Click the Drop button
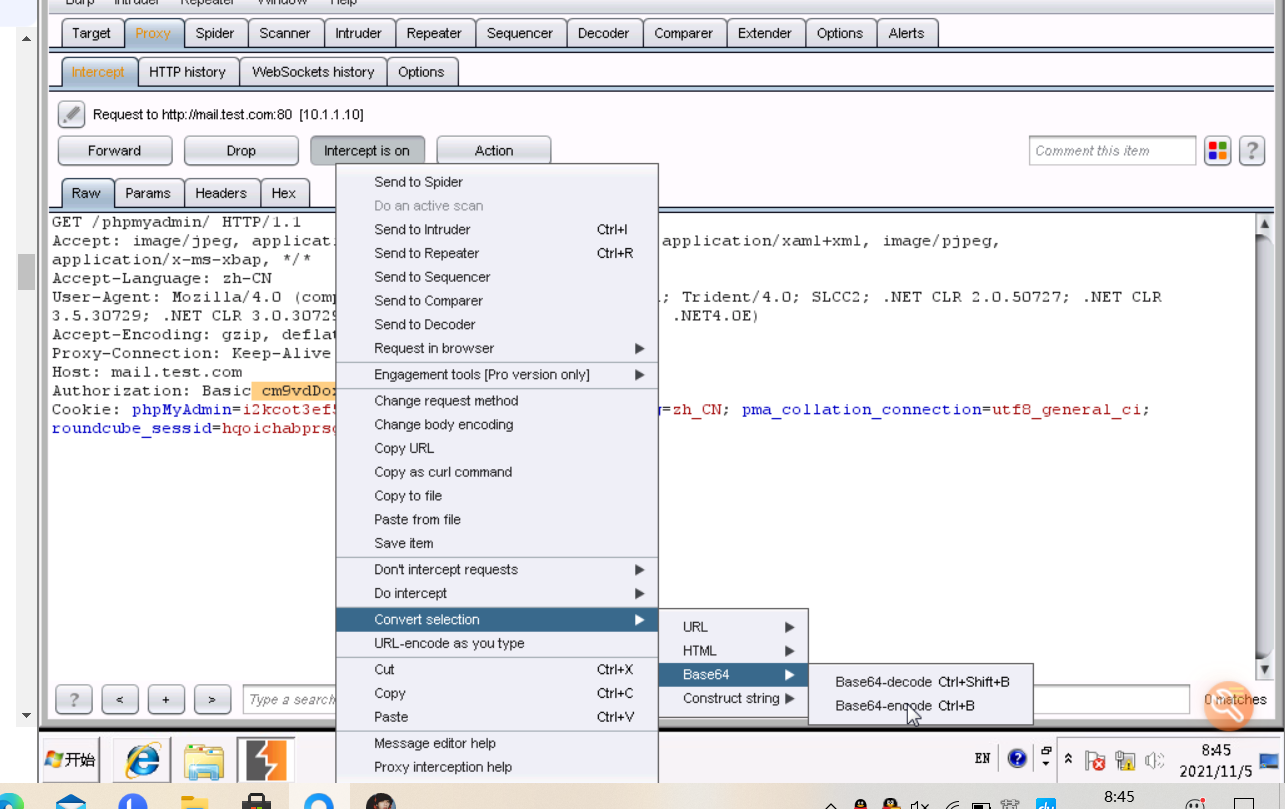This screenshot has height=809, width=1285. point(241,151)
